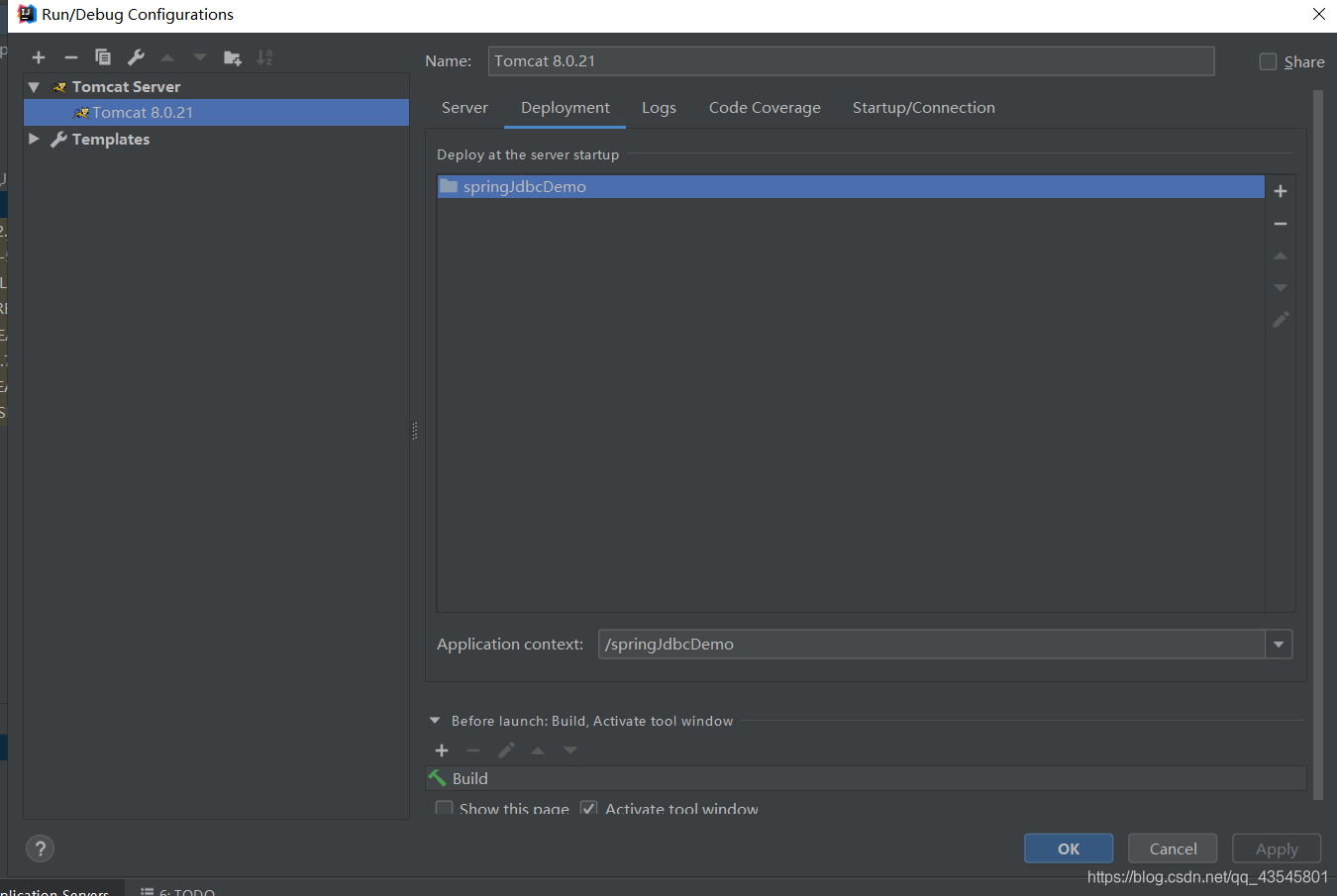Move deployment artifact up arrow

(1281, 256)
